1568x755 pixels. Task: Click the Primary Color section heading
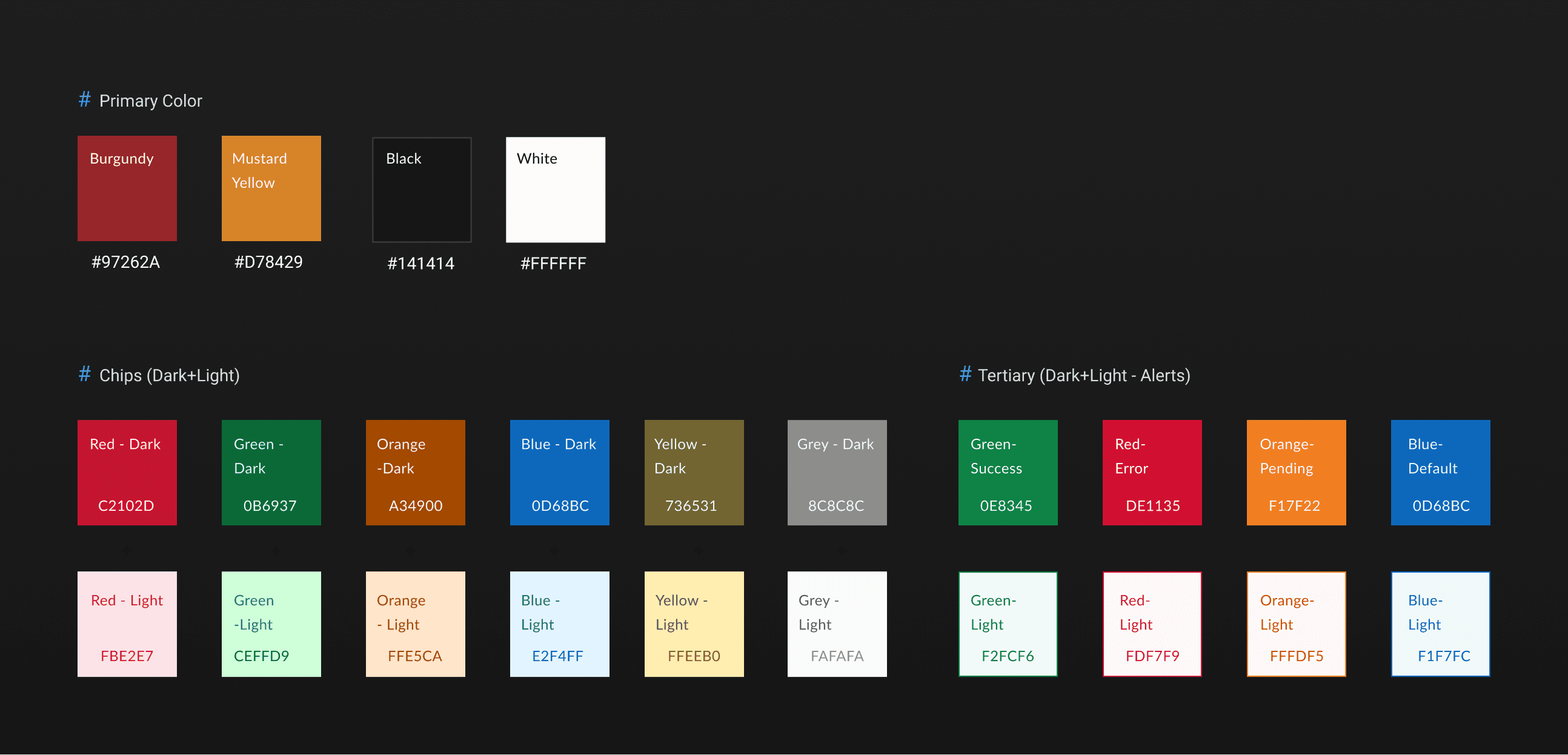pos(150,101)
